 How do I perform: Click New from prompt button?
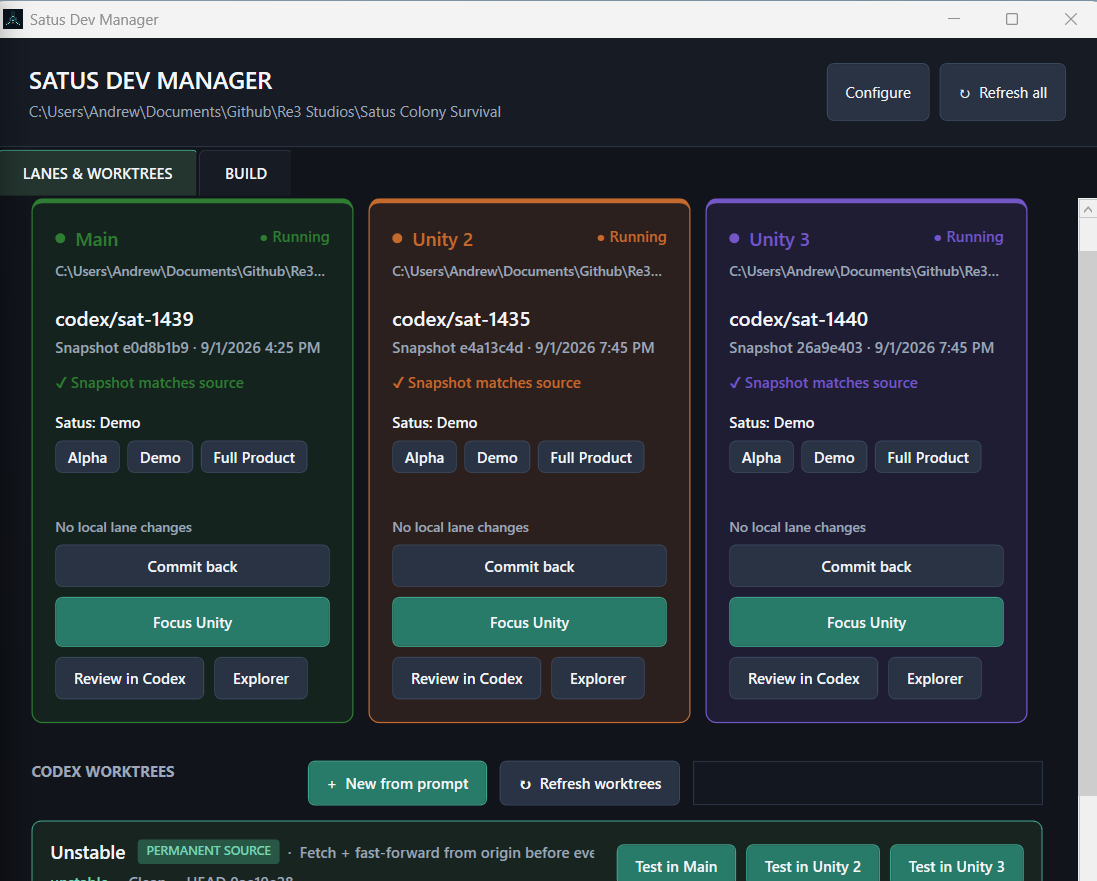pos(397,783)
